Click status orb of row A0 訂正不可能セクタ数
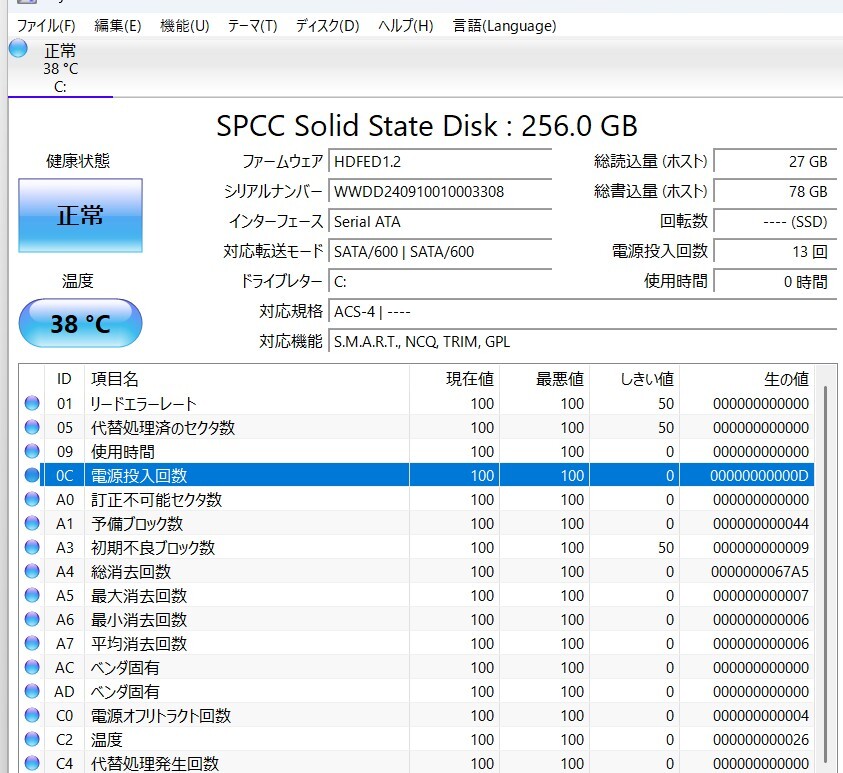This screenshot has width=843, height=773. coord(32,499)
